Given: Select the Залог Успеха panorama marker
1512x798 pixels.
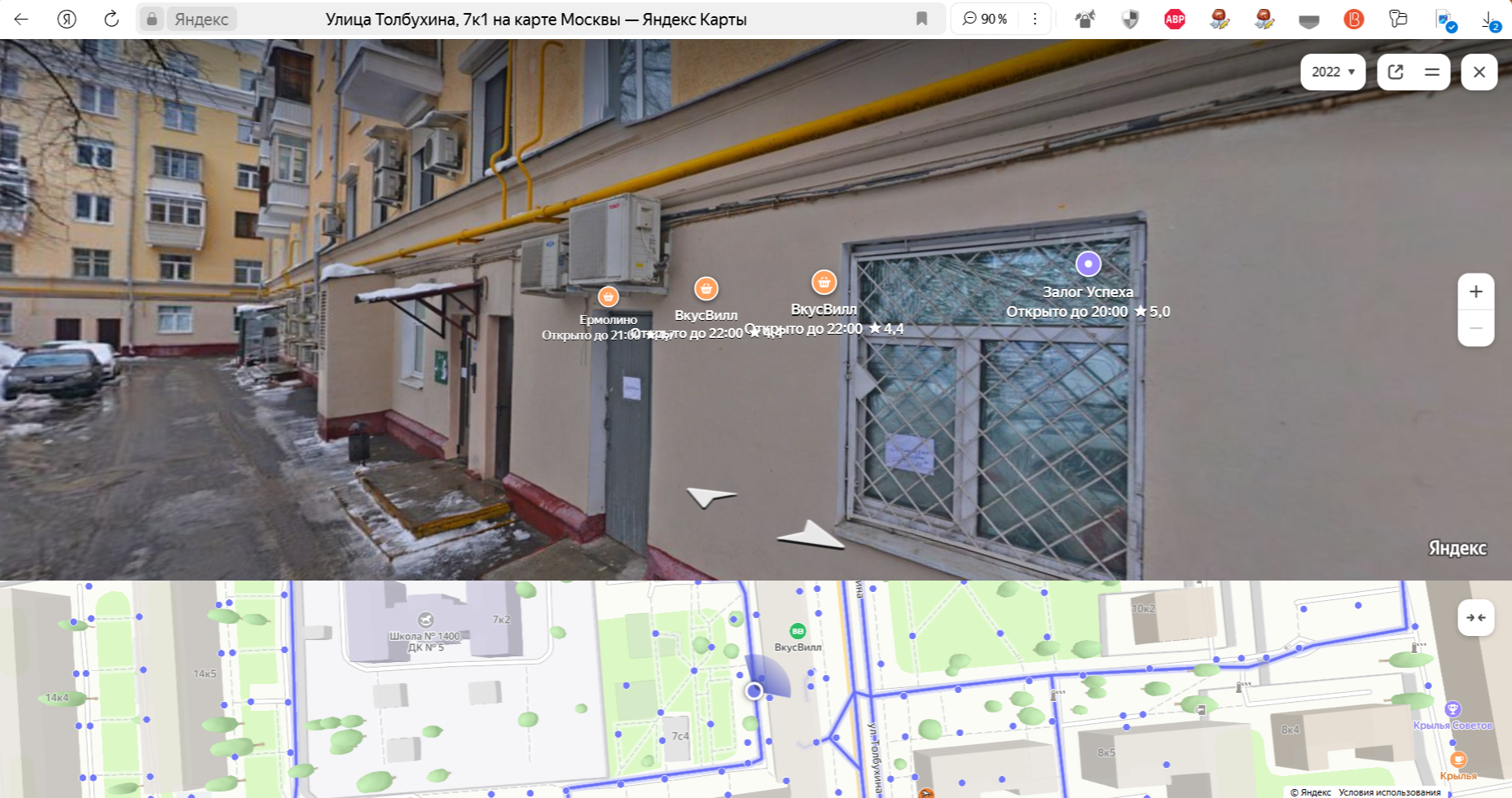Looking at the screenshot, I should (x=1088, y=264).
